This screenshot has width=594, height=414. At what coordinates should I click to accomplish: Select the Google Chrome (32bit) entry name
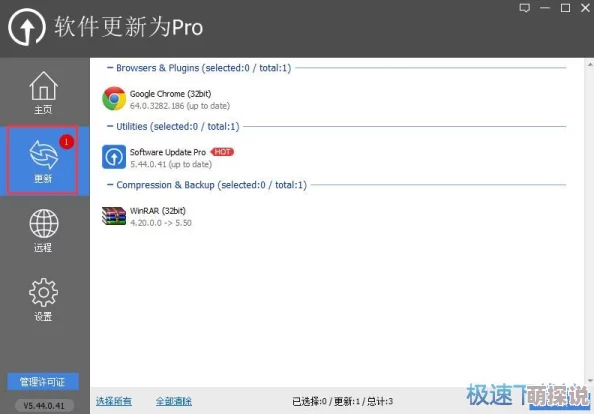(x=170, y=94)
